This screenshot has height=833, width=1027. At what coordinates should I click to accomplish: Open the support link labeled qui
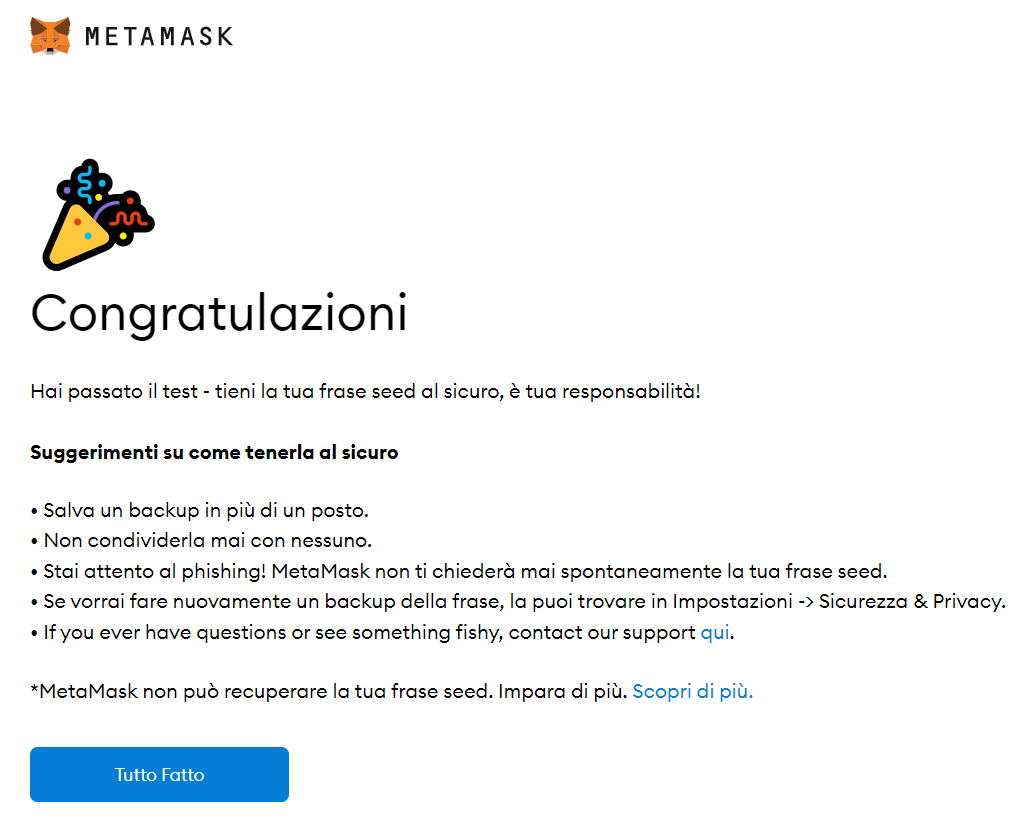click(715, 633)
